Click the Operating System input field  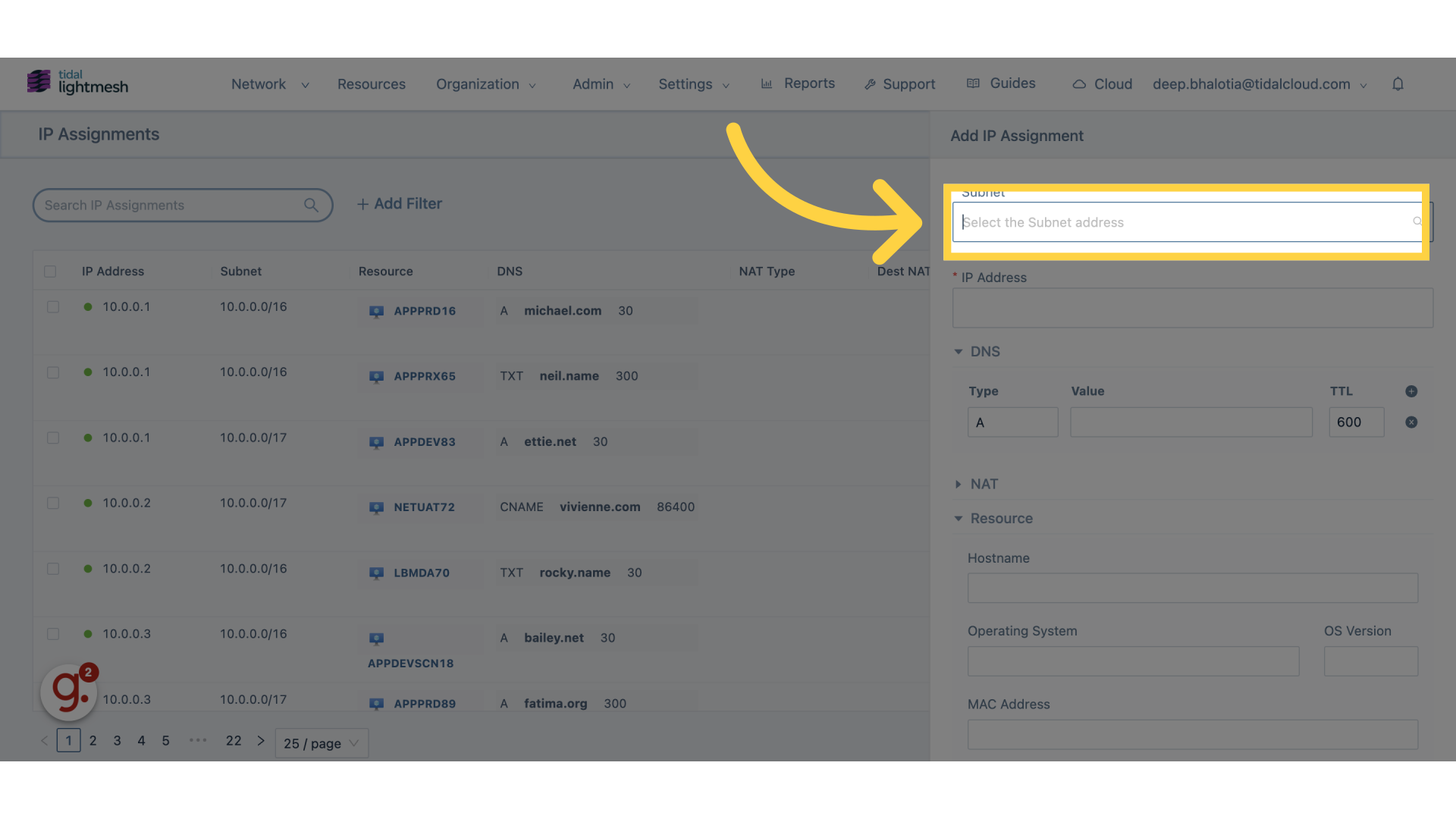pos(1133,661)
